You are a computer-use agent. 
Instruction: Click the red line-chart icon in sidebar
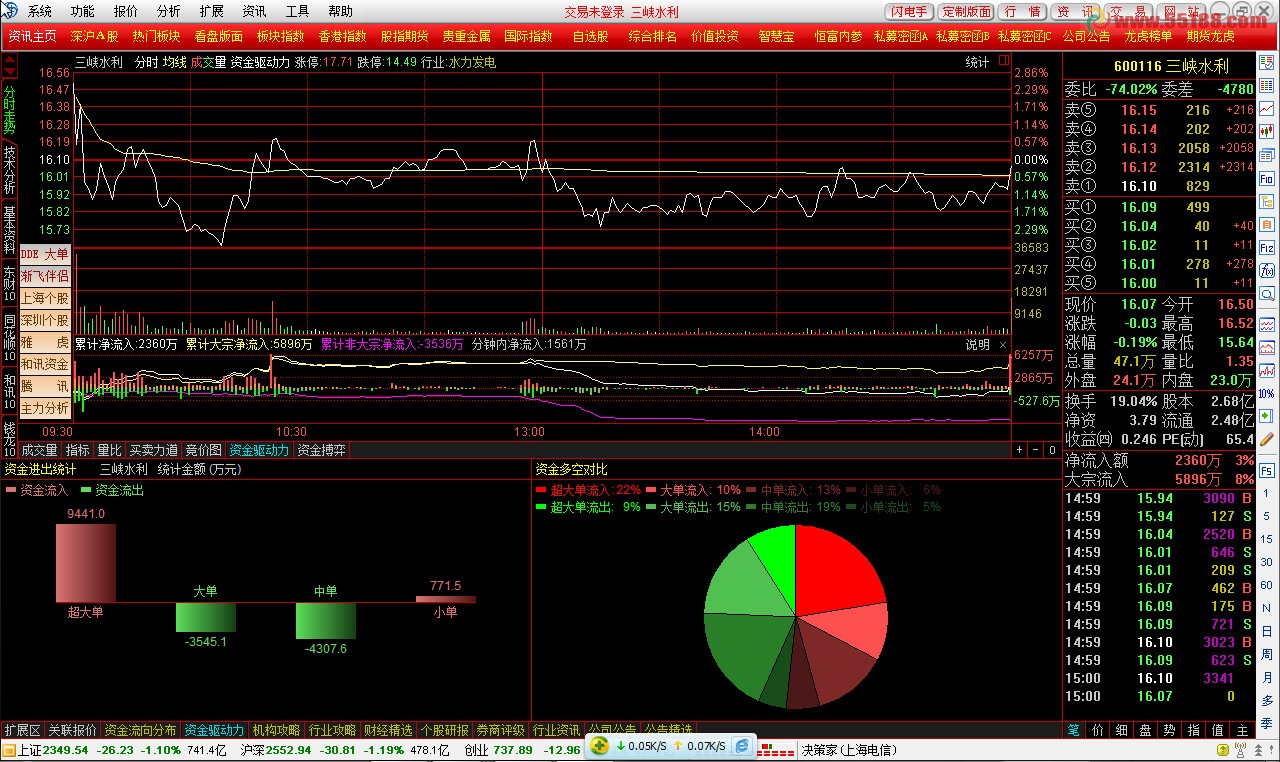tap(1267, 107)
